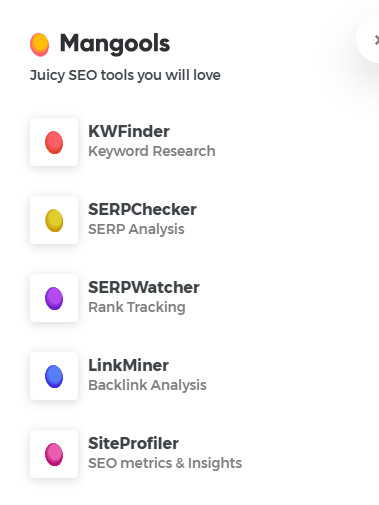Choose the pink SiteProfiler mango icon

click(x=54, y=454)
